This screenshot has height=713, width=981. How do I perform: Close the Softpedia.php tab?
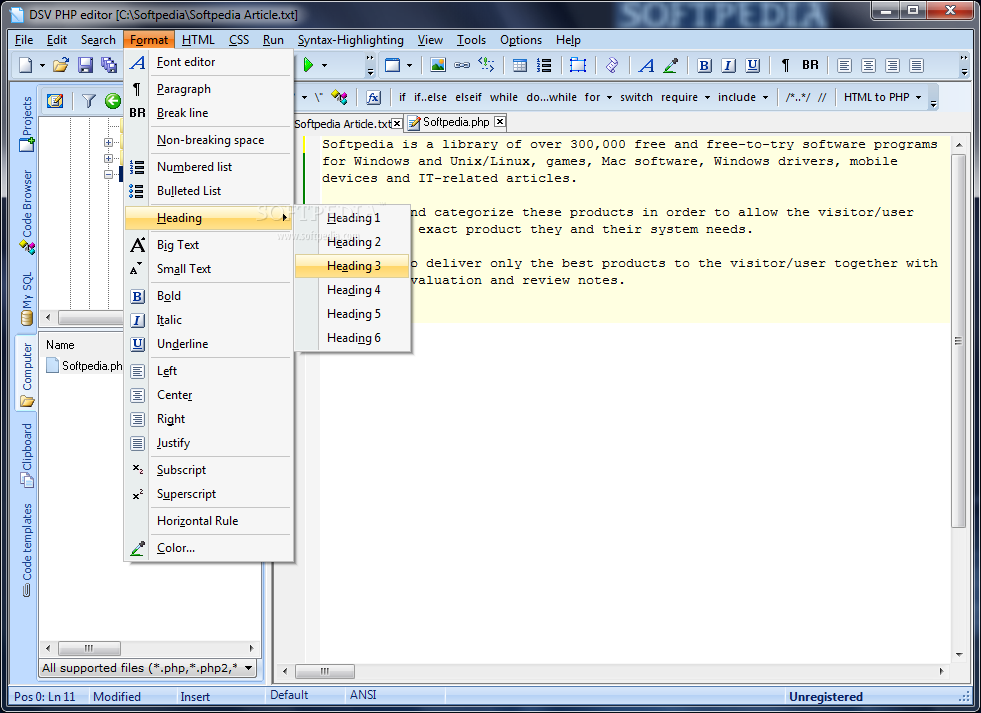tap(500, 122)
